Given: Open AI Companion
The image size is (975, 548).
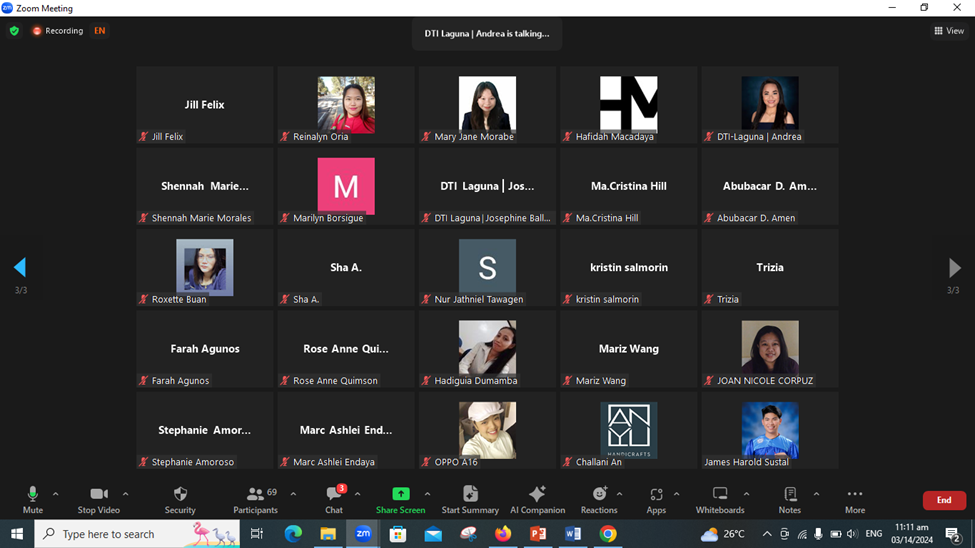Looking at the screenshot, I should point(537,498).
